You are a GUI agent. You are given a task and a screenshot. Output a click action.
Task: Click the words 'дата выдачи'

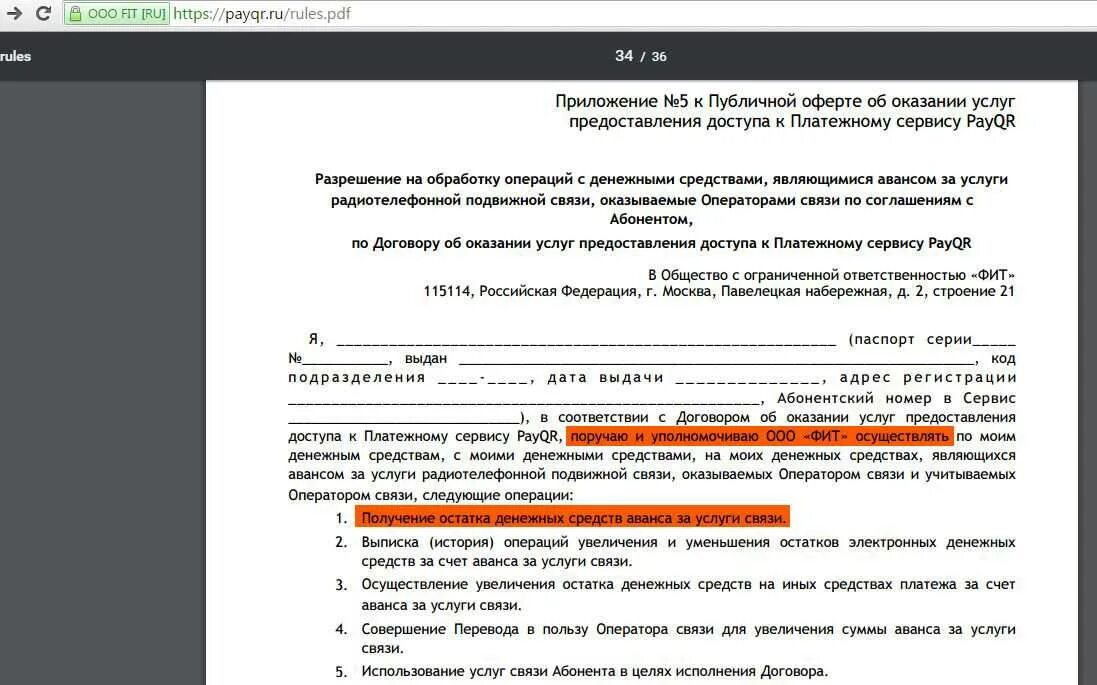tap(605, 378)
